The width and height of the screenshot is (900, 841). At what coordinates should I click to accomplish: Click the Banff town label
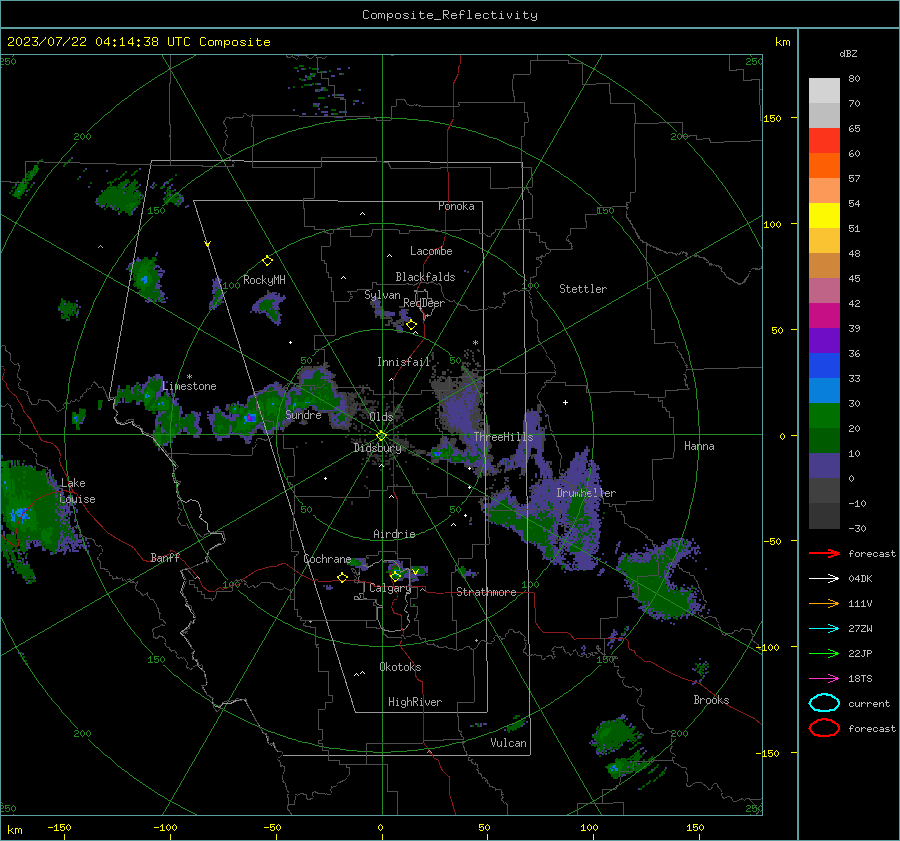[x=165, y=557]
